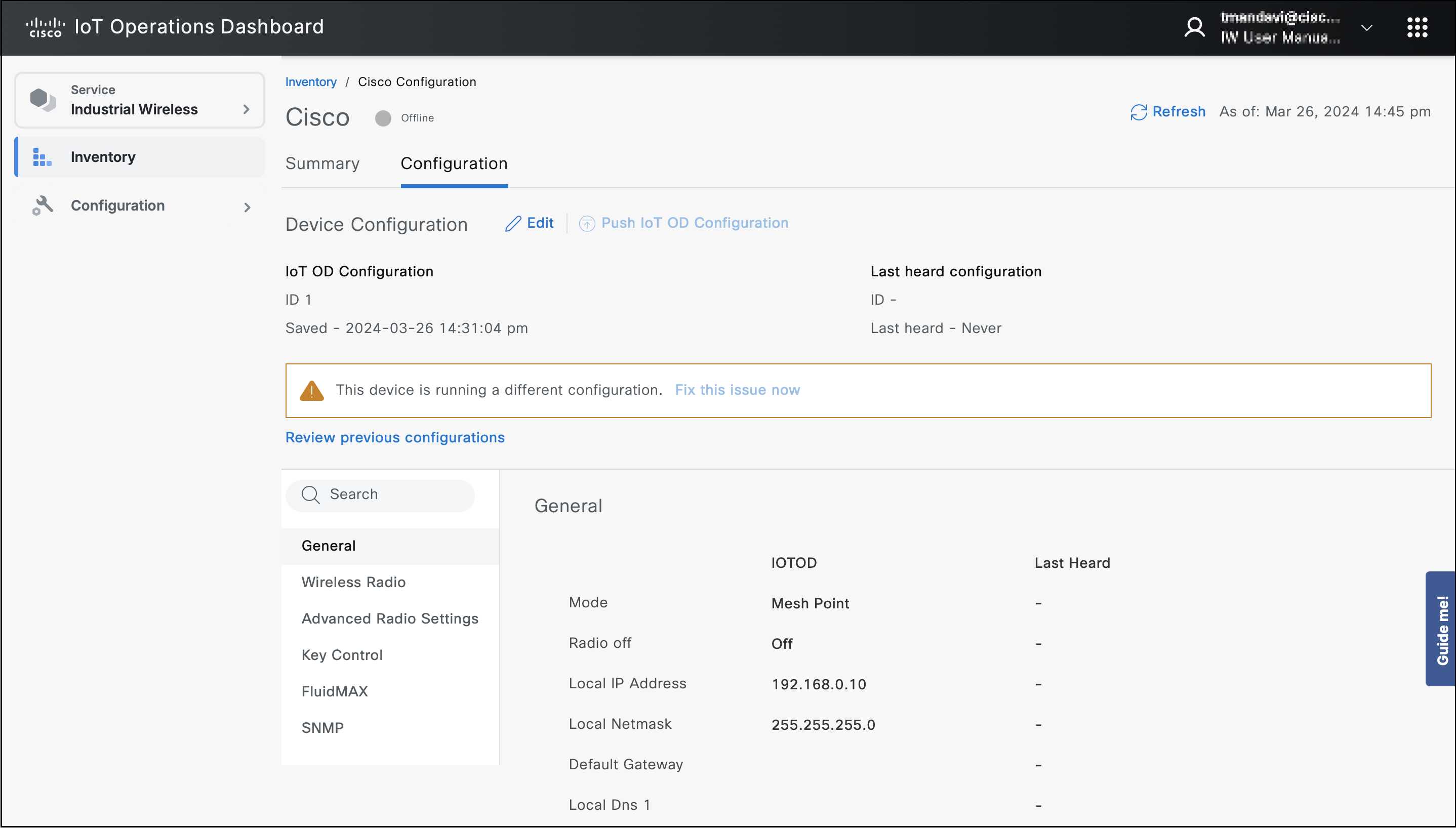
Task: Click the Cisco logo in the header
Action: 46,27
